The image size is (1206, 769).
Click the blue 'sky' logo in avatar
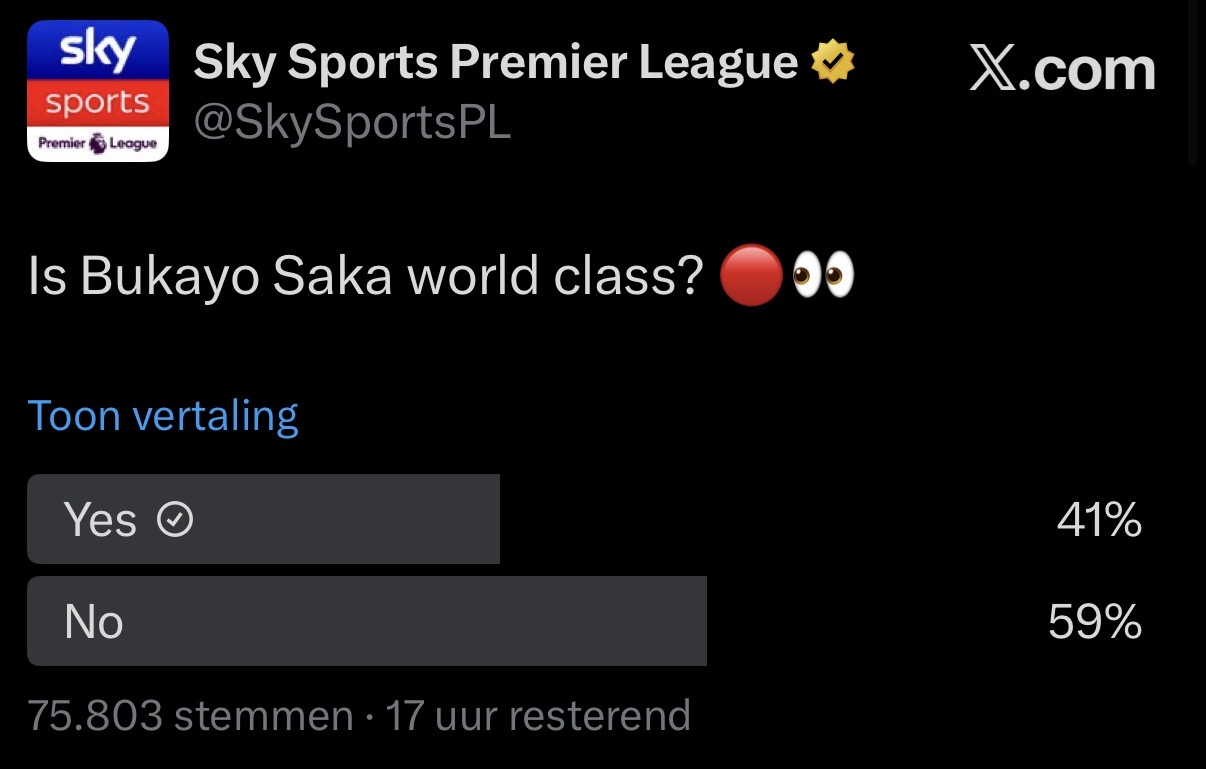(97, 50)
